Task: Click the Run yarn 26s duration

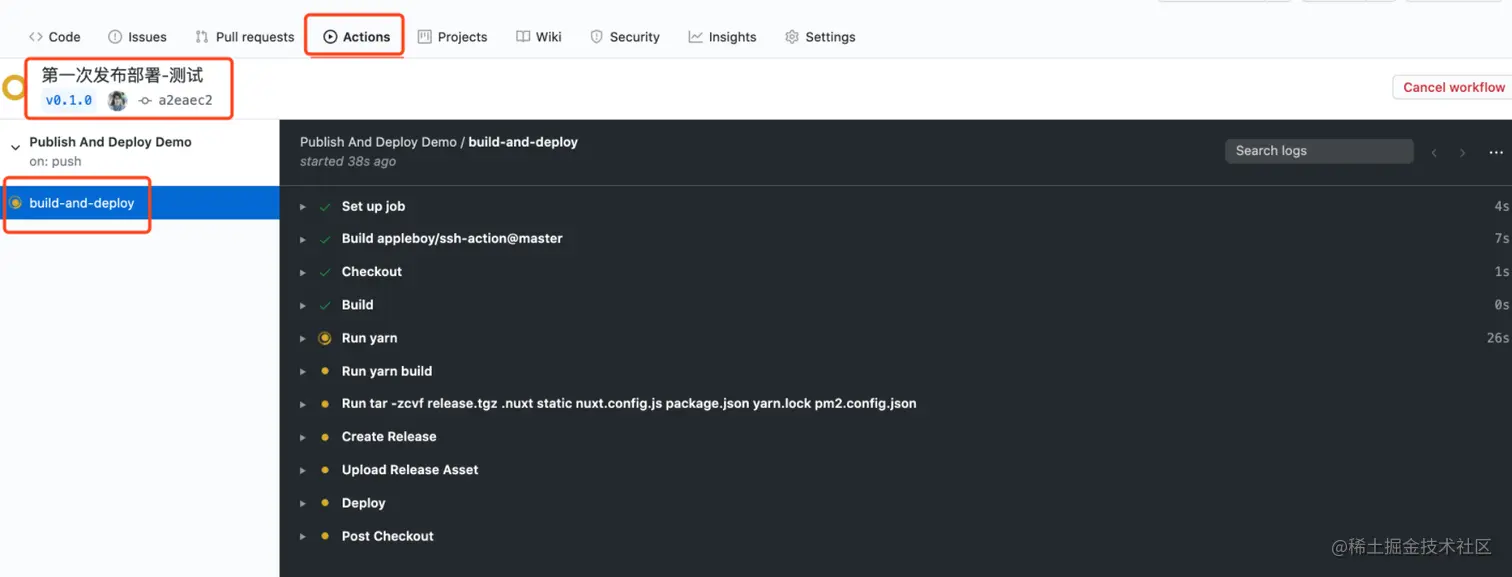Action: tap(1497, 338)
